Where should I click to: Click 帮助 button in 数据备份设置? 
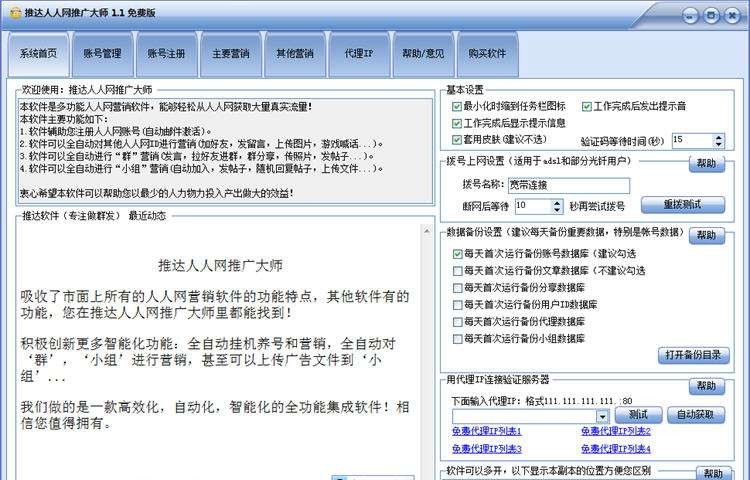(706, 235)
